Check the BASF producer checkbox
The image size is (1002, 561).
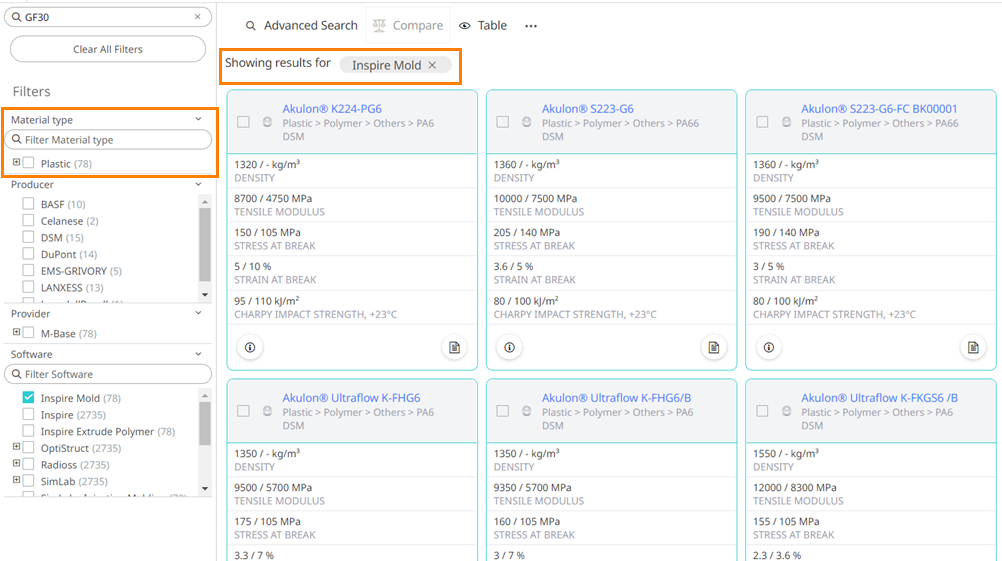(x=29, y=204)
